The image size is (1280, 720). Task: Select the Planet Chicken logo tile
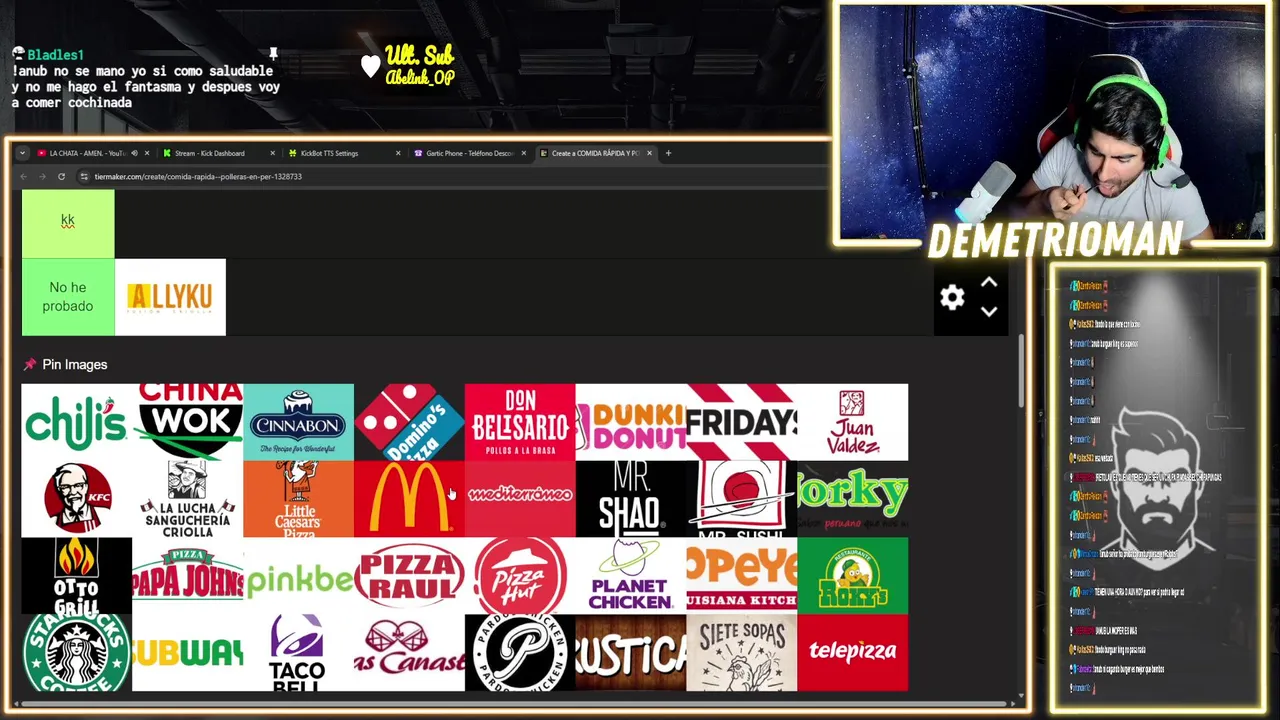pos(631,576)
